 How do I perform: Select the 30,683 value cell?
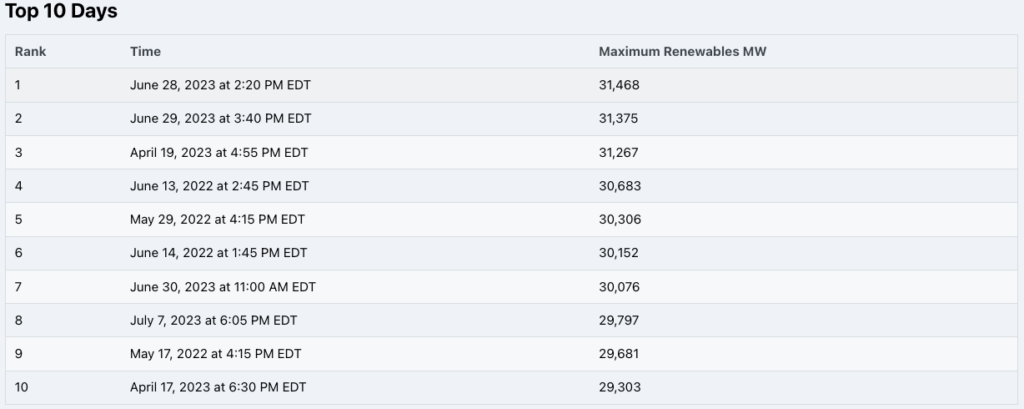[620, 186]
